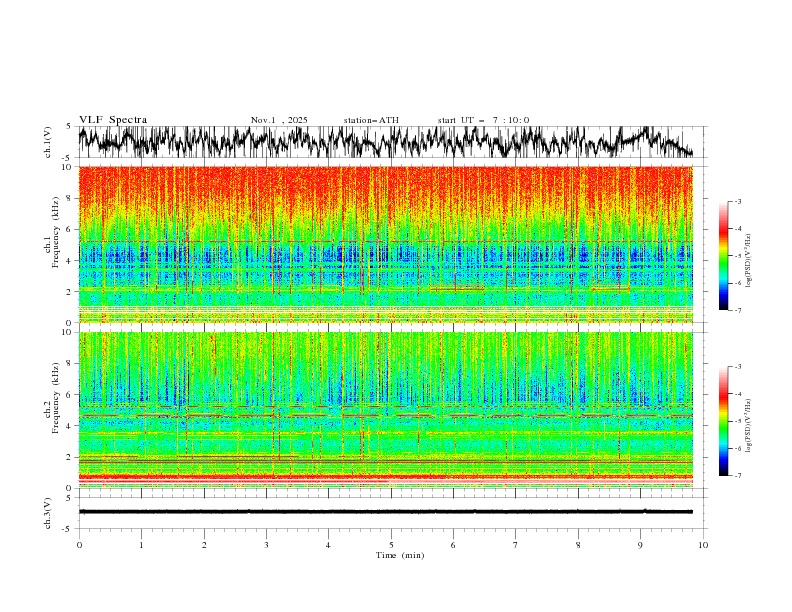Click the "-3" label on ch.2 colorbar
This screenshot has width=792, height=612.
pos(737,367)
